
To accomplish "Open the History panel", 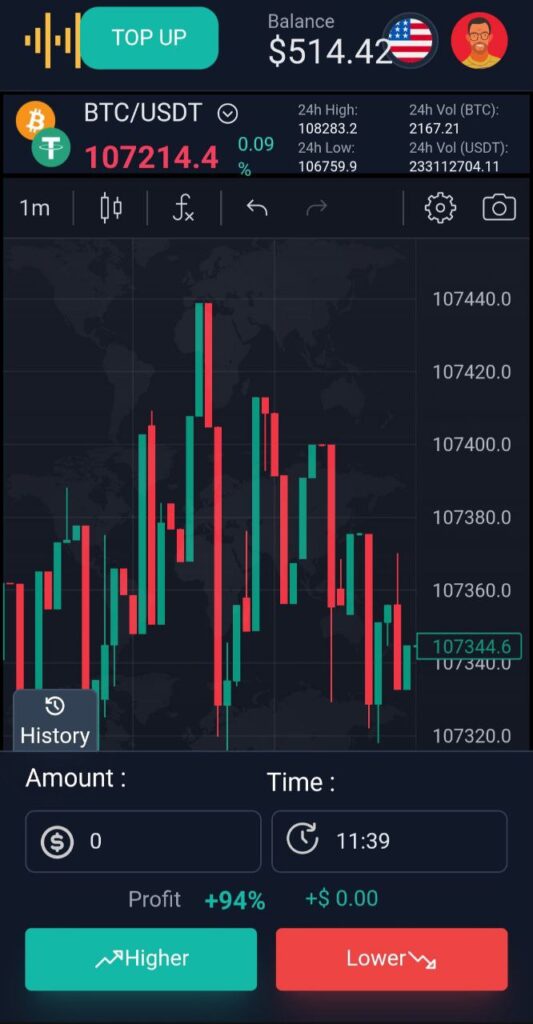I will point(56,721).
